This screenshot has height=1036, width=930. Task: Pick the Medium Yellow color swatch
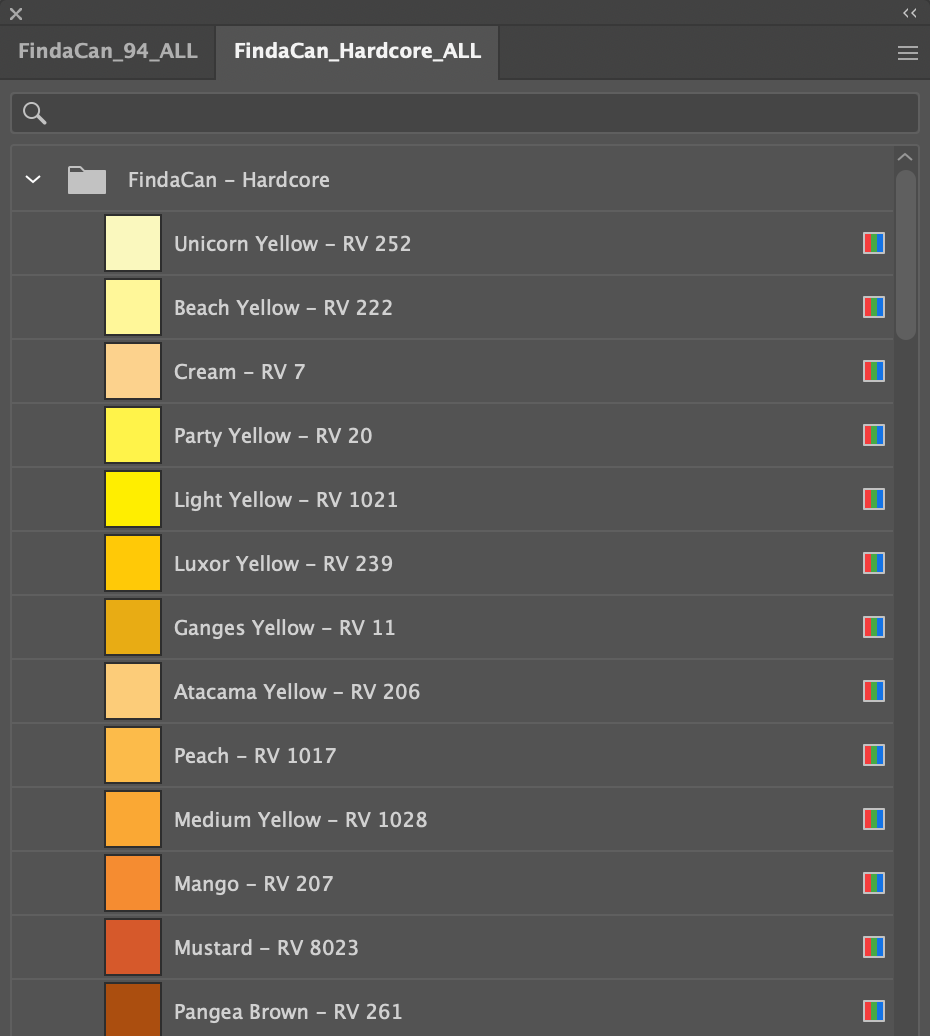133,819
